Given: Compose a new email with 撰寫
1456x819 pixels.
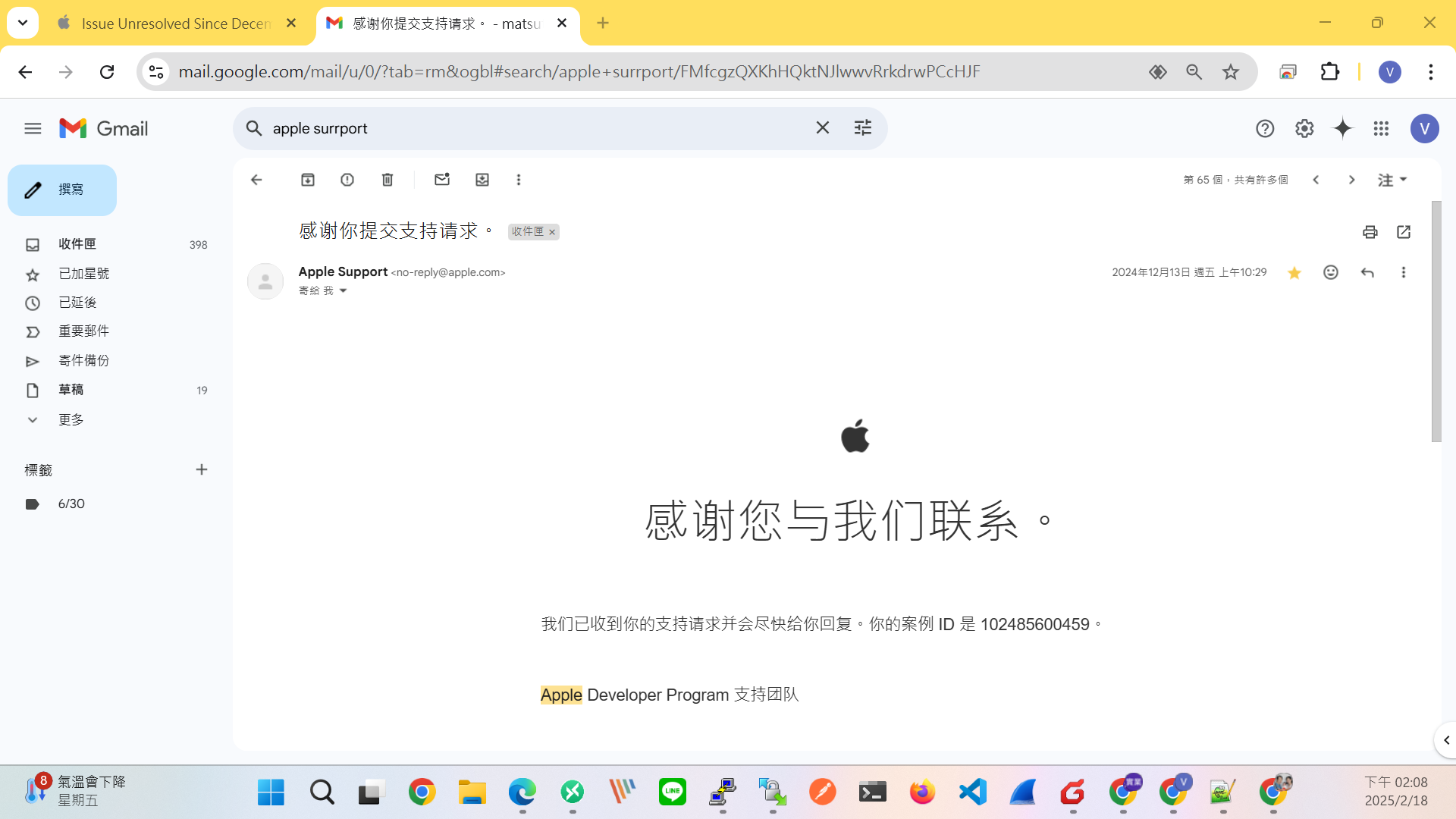Looking at the screenshot, I should (x=62, y=190).
